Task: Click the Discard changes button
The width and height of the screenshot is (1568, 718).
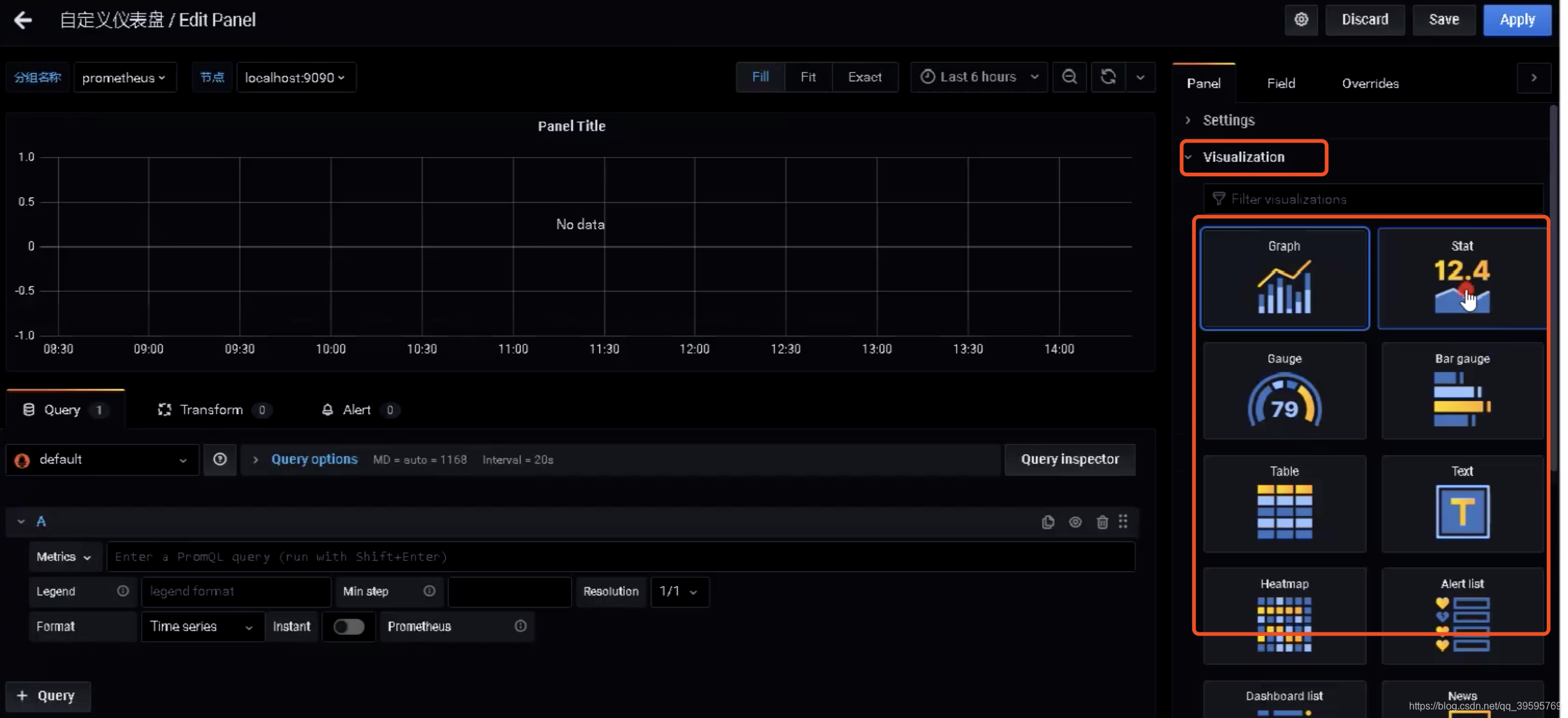Action: tap(1363, 19)
